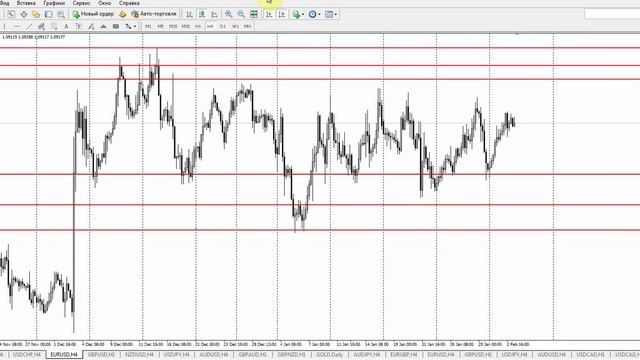Select the horizontal line drawing tool
The height and width of the screenshot is (360, 640).
click(x=16, y=26)
